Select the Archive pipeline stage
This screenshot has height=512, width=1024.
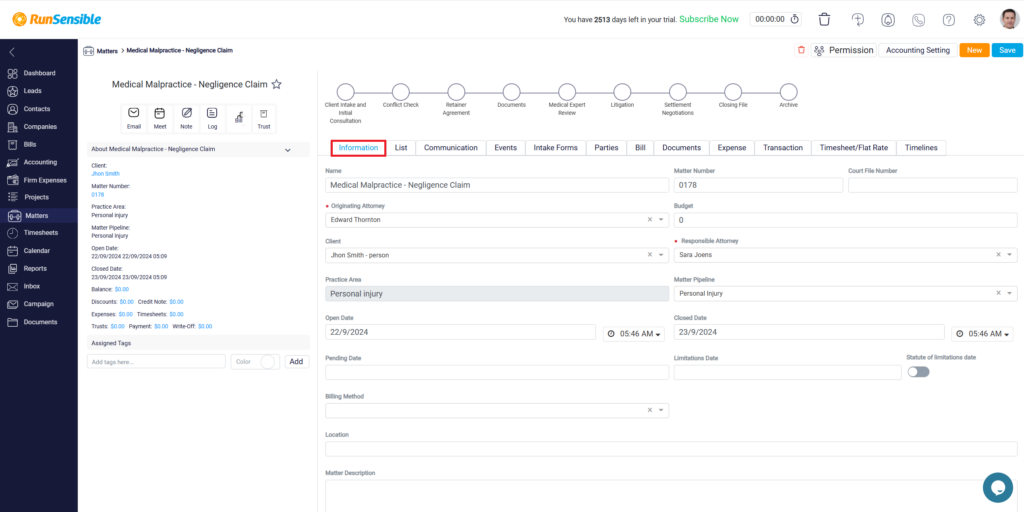[x=788, y=91]
